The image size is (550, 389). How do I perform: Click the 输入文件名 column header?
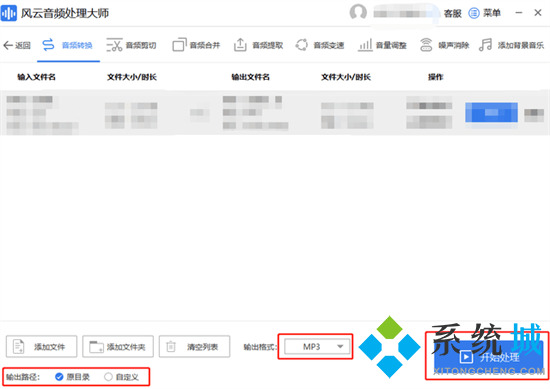[x=36, y=77]
